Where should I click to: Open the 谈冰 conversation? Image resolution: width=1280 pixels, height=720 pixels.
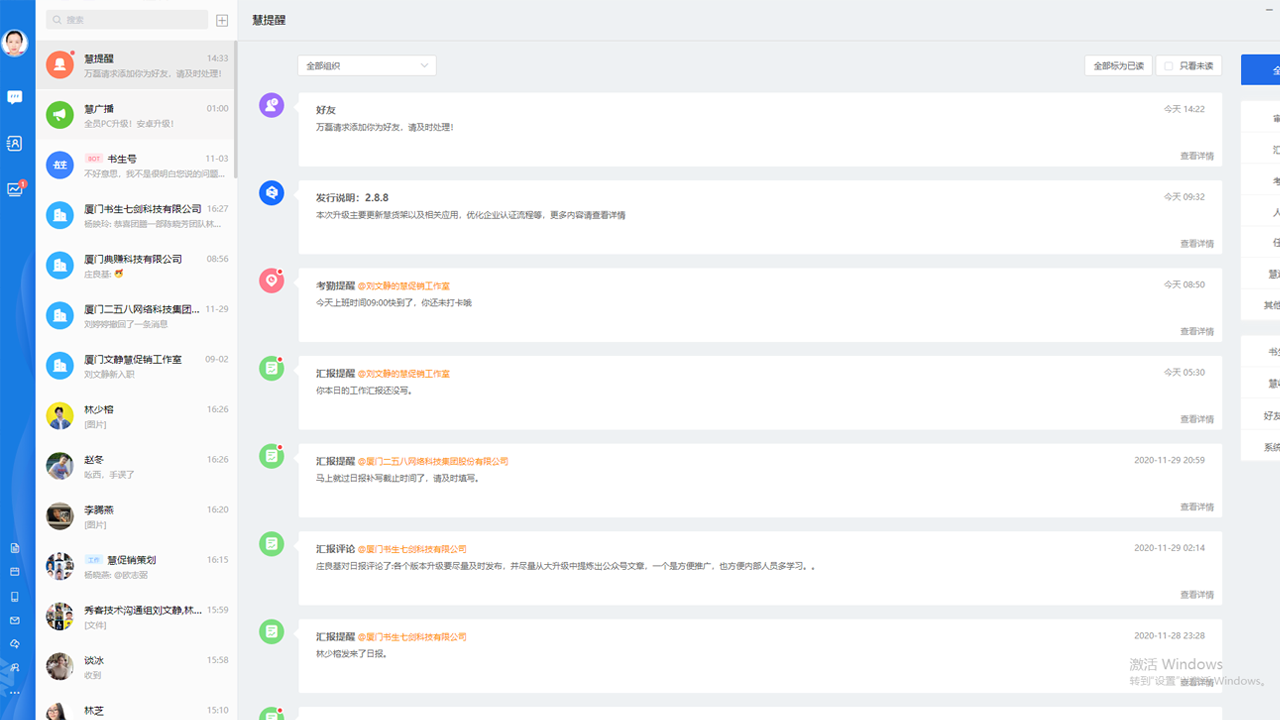pos(137,666)
